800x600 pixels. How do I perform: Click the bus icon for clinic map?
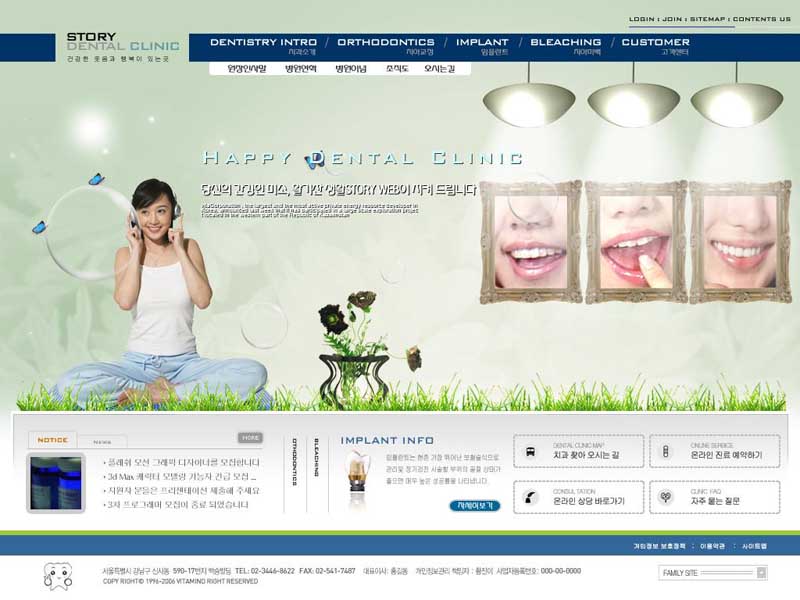(530, 452)
